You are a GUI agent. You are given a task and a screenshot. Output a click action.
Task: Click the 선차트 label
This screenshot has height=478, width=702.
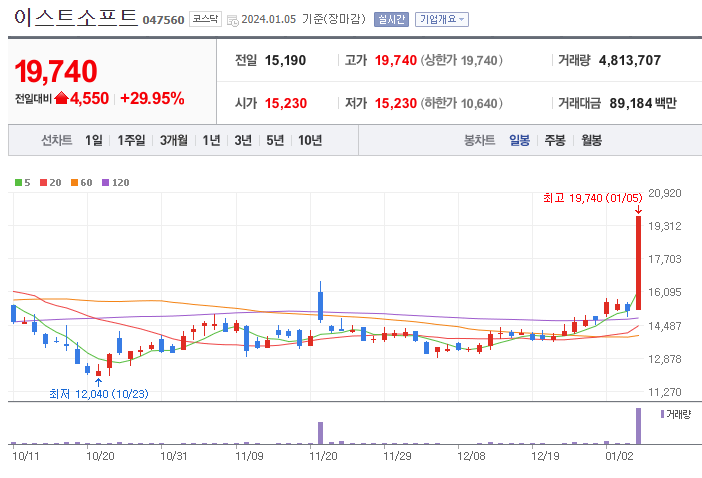[x=56, y=141]
